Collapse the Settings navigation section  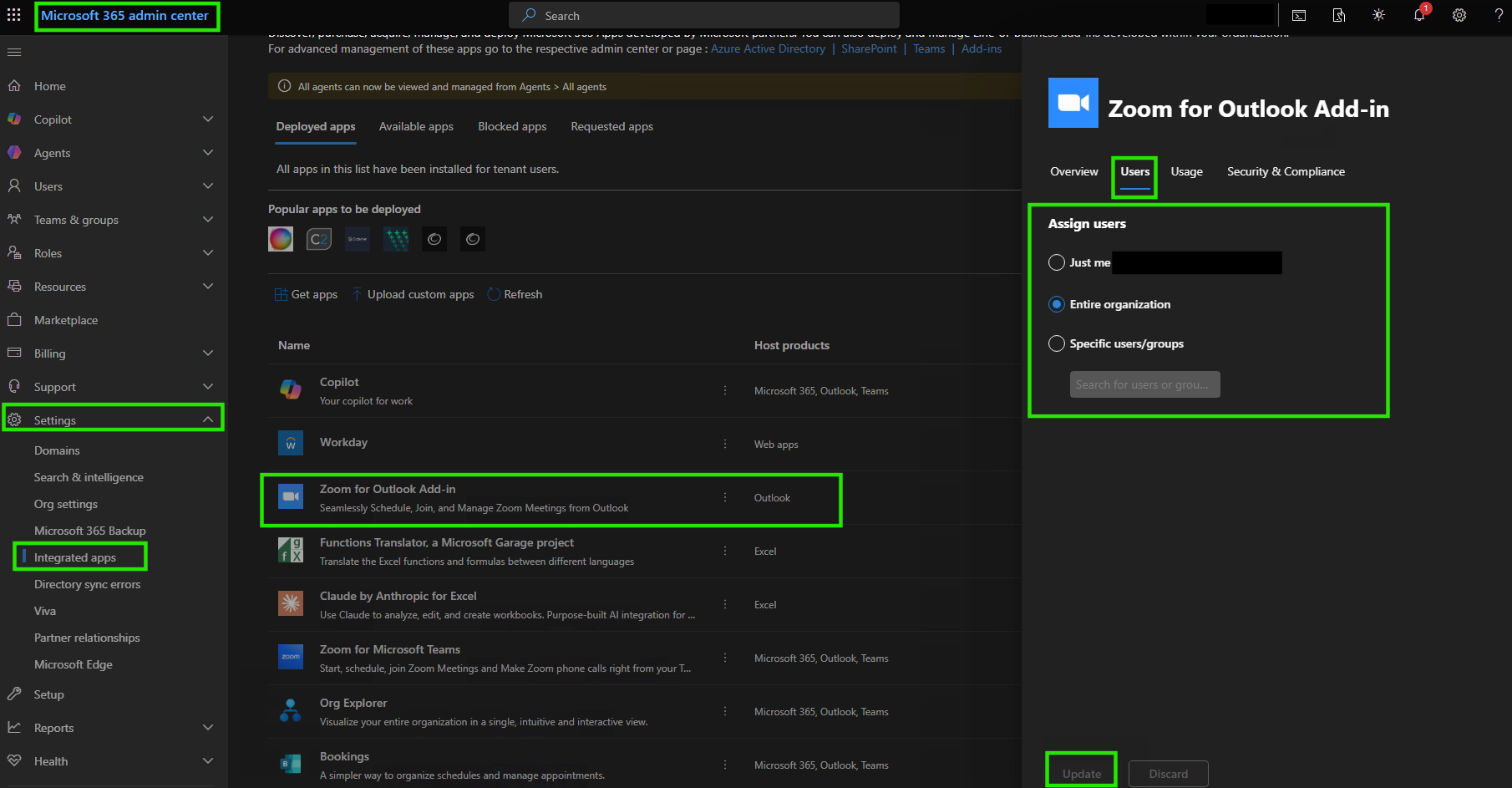point(208,419)
